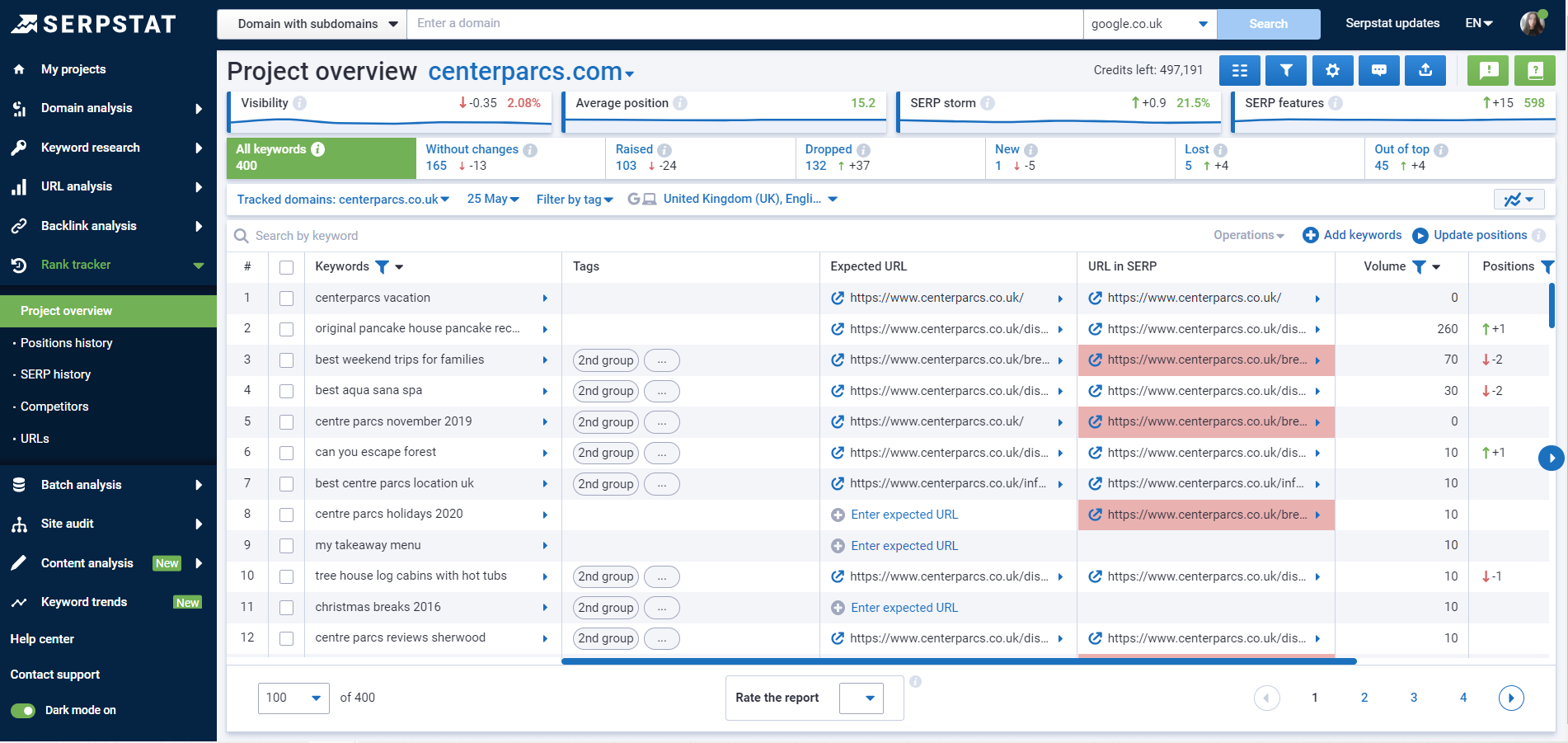
Task: Click the Search by keyword input field
Action: (x=412, y=236)
